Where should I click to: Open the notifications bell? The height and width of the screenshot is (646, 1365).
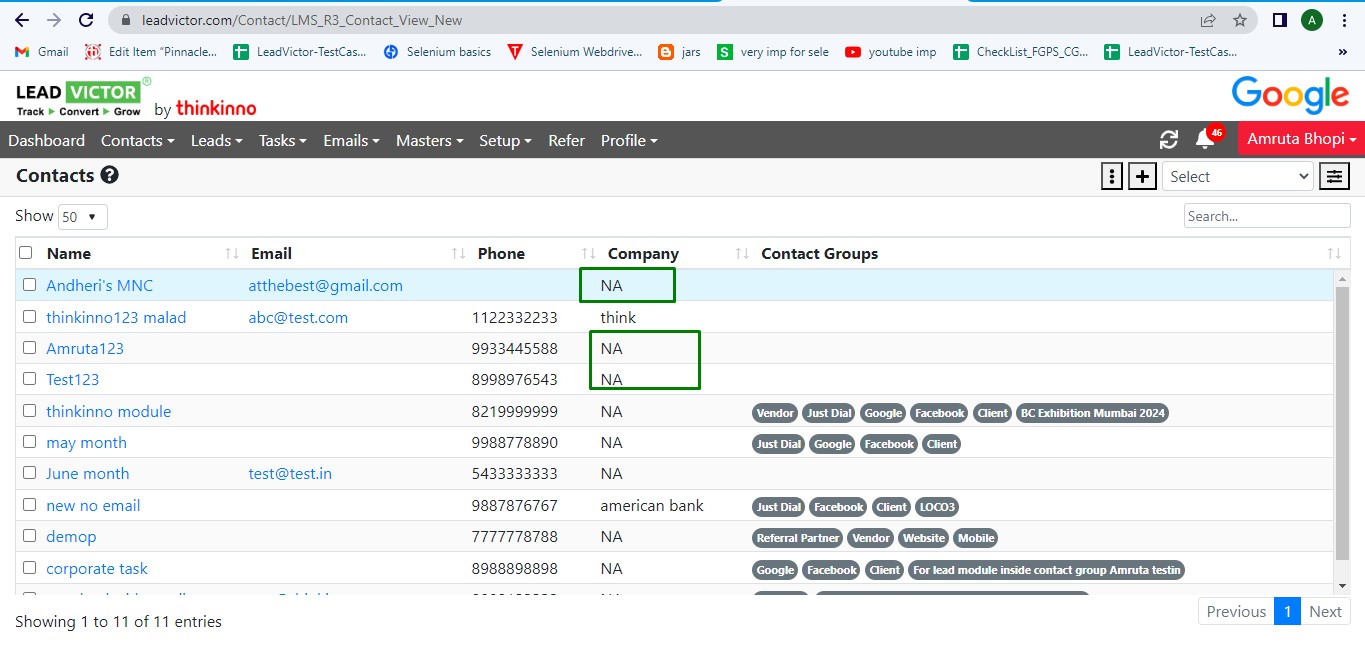click(1205, 140)
